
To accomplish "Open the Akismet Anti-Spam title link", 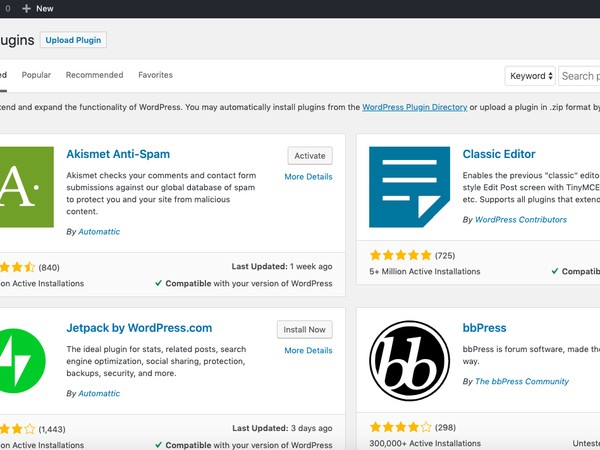I will click(x=118, y=154).
